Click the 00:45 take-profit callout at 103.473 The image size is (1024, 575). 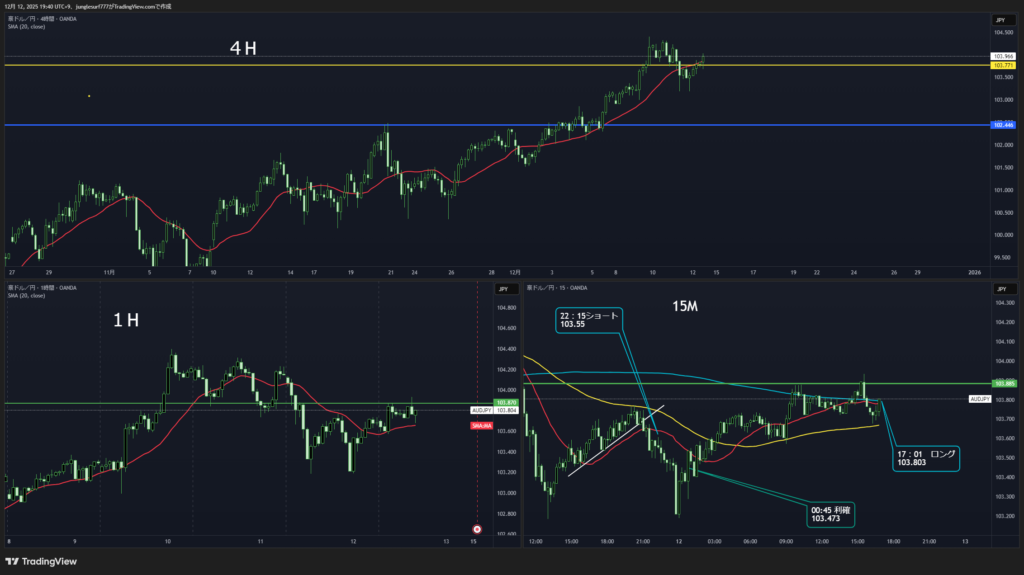click(830, 513)
